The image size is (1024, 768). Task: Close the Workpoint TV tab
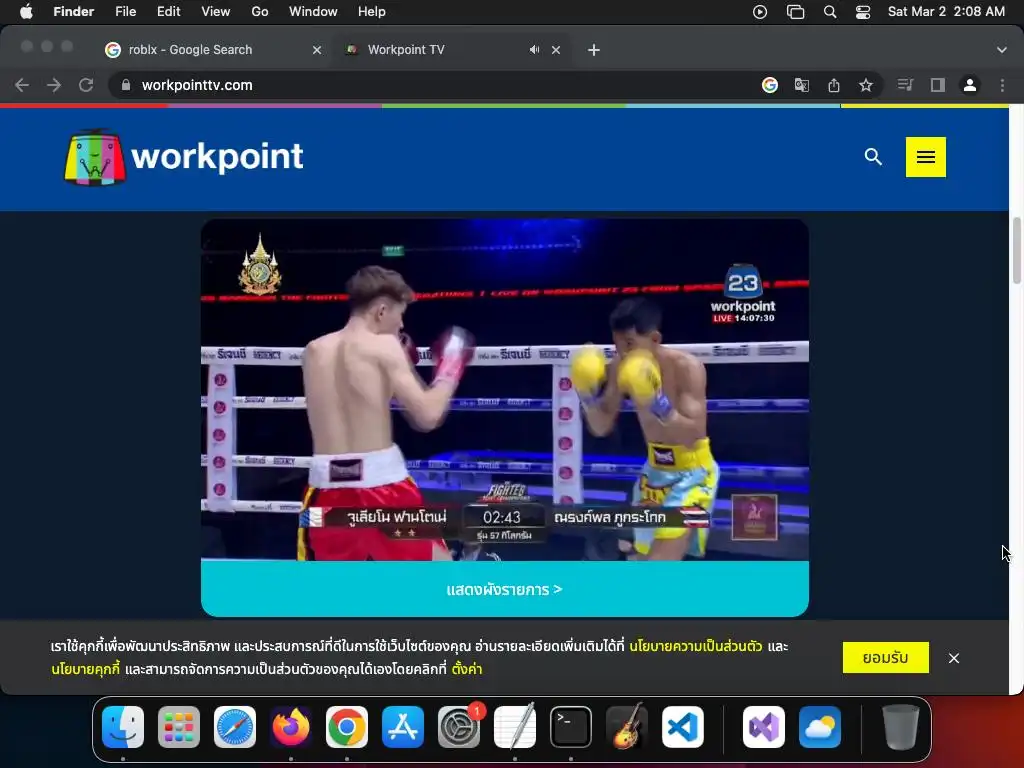click(x=556, y=50)
